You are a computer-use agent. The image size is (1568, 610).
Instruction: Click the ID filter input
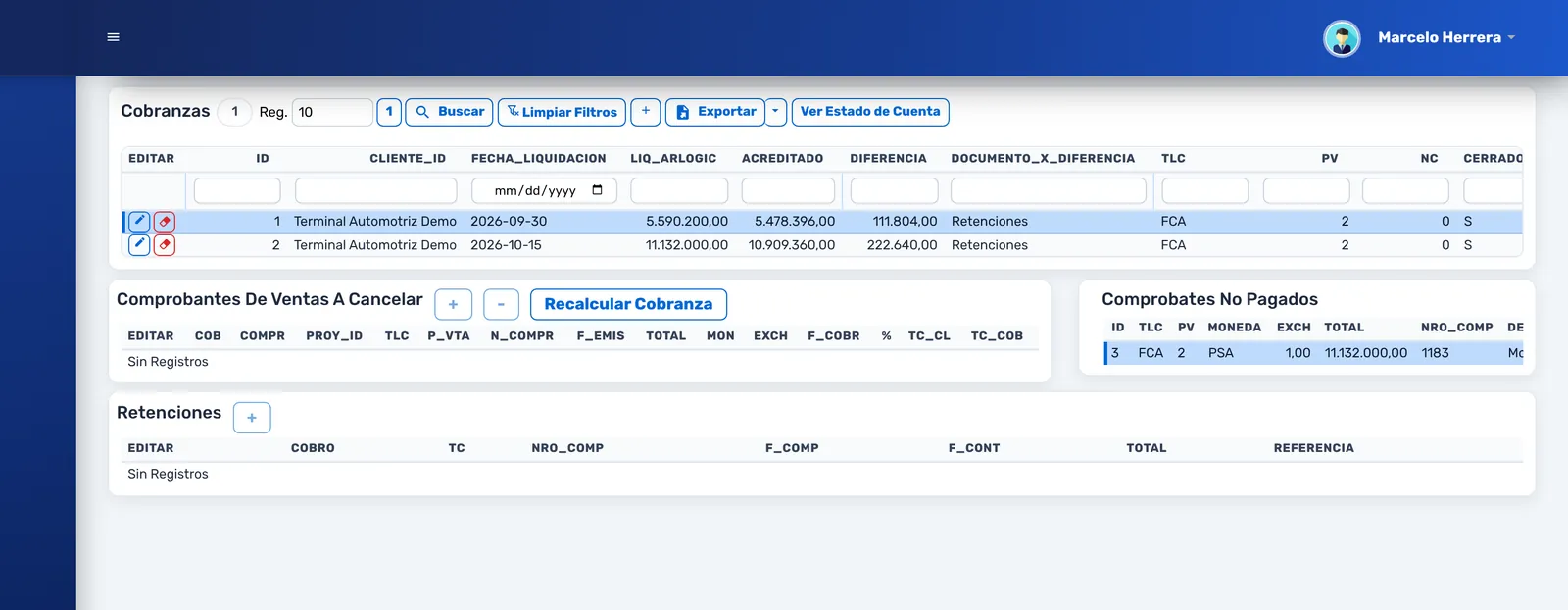point(237,190)
